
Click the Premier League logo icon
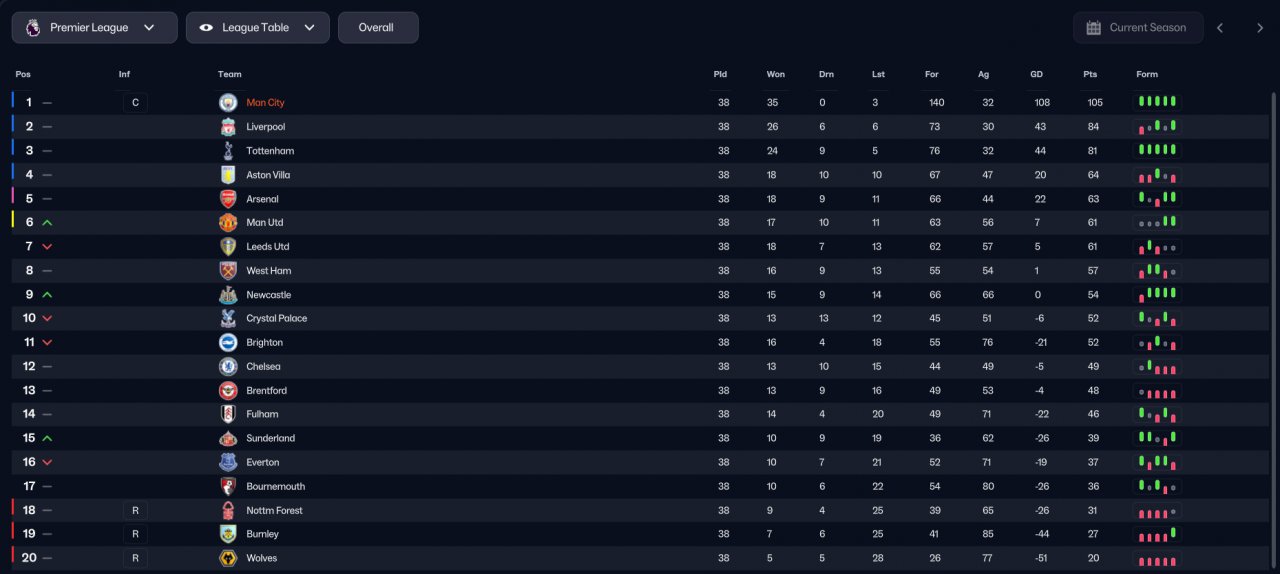pos(33,27)
